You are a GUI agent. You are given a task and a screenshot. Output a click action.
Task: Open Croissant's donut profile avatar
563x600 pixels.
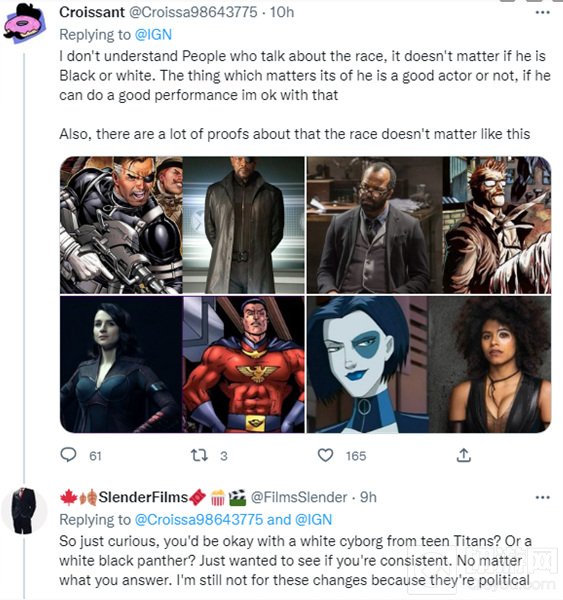(x=24, y=24)
